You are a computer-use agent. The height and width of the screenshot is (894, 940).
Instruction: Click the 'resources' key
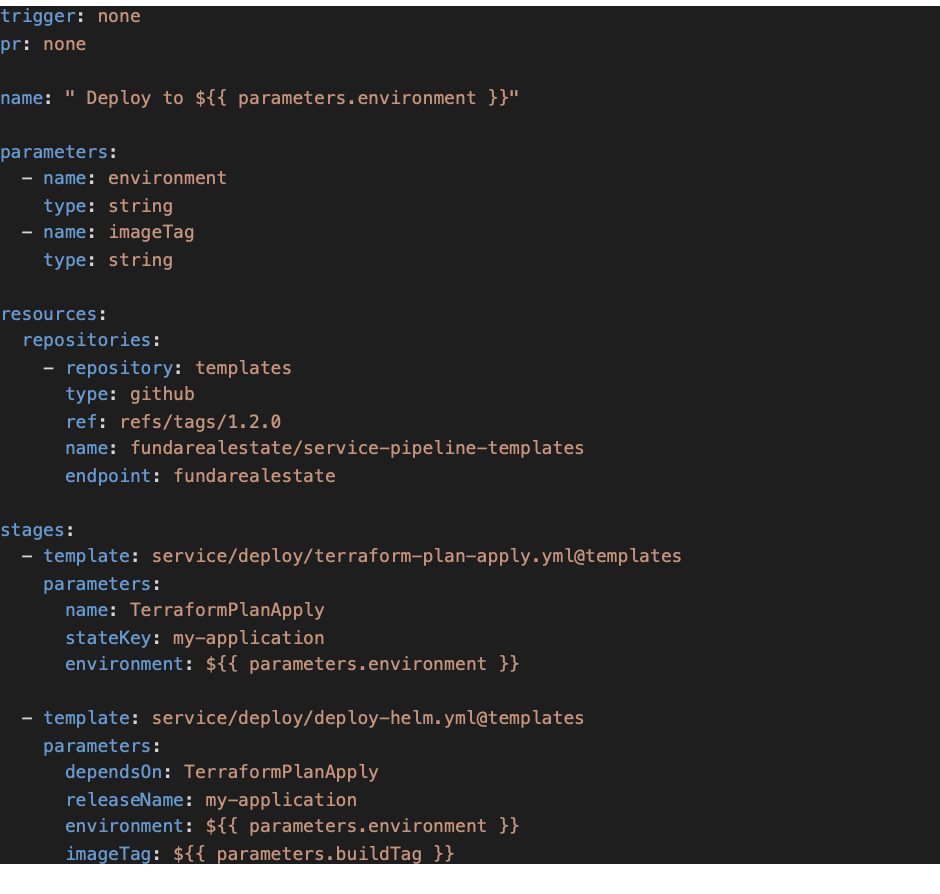tap(49, 314)
